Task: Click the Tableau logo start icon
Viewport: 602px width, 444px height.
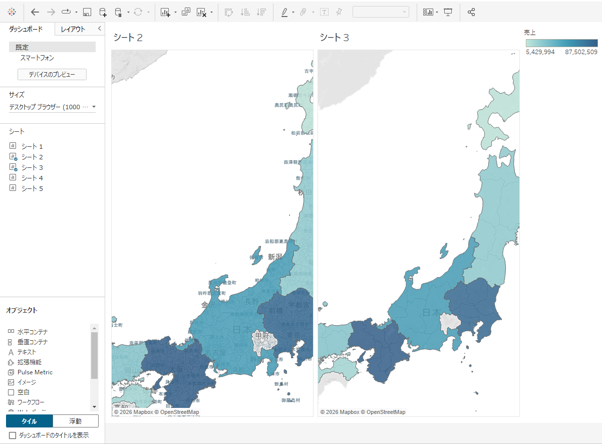Action: tap(12, 12)
